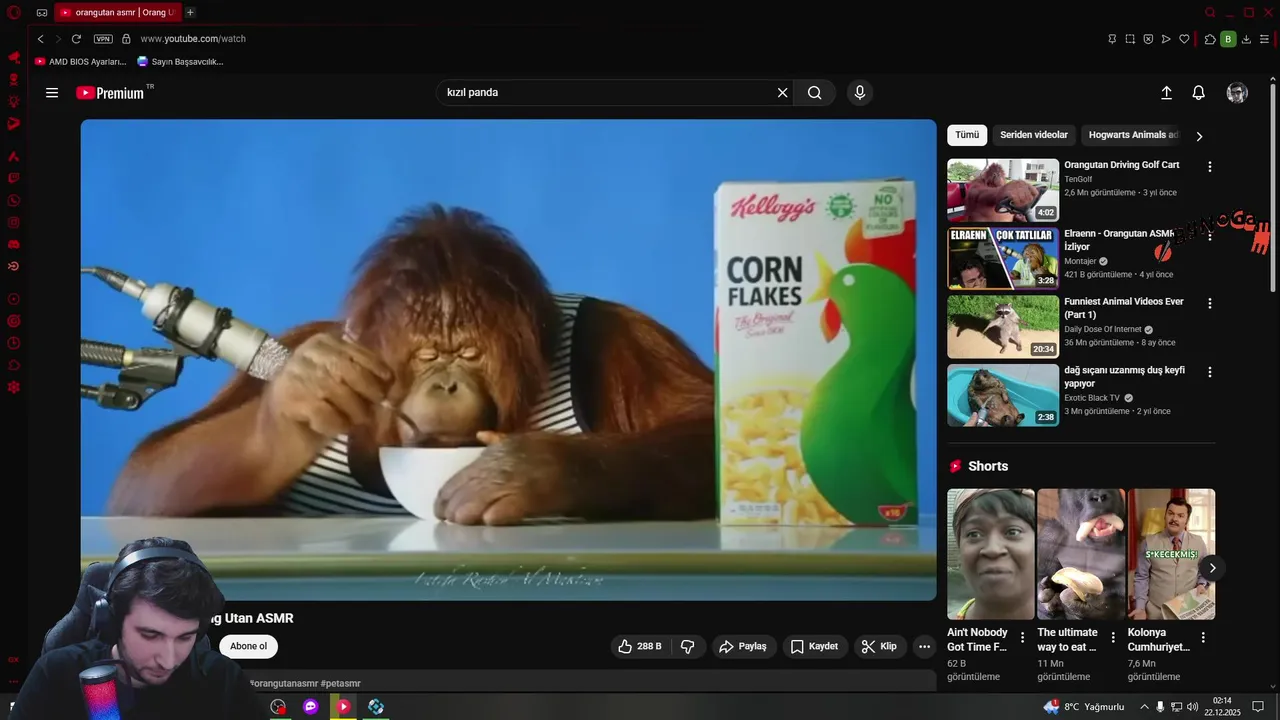Click the #petasmr hashtag
The image size is (1280, 720).
(x=341, y=684)
